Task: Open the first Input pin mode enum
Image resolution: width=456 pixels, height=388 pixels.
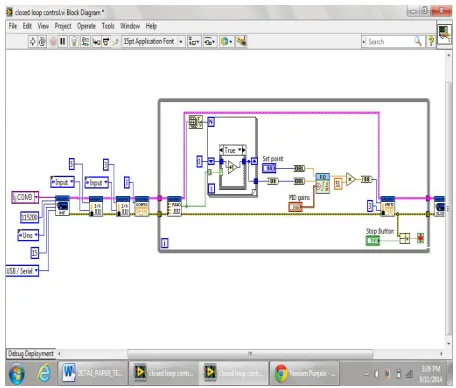Action: pyautogui.click(x=62, y=182)
